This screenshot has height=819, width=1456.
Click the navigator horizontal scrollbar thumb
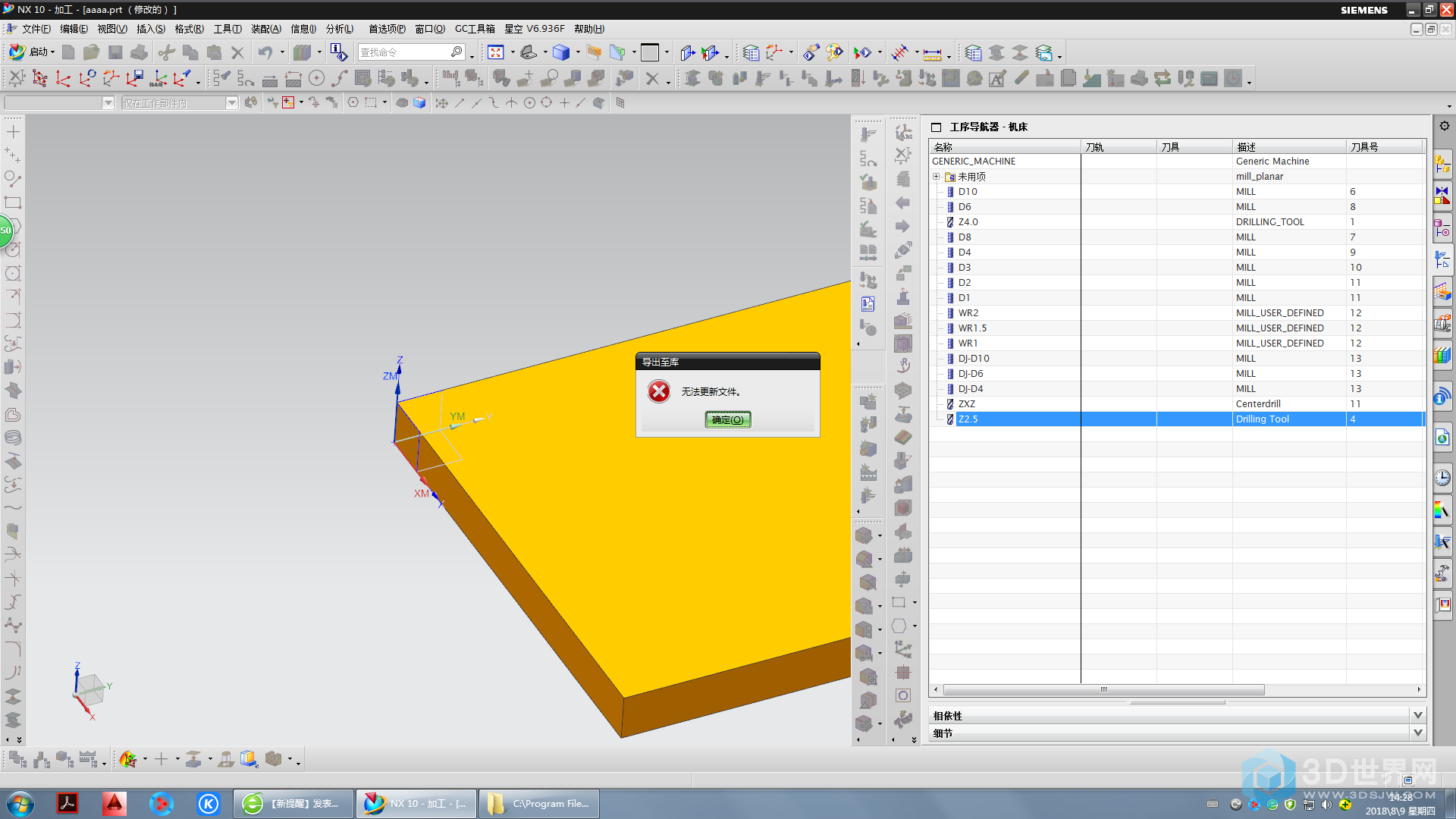(1103, 689)
